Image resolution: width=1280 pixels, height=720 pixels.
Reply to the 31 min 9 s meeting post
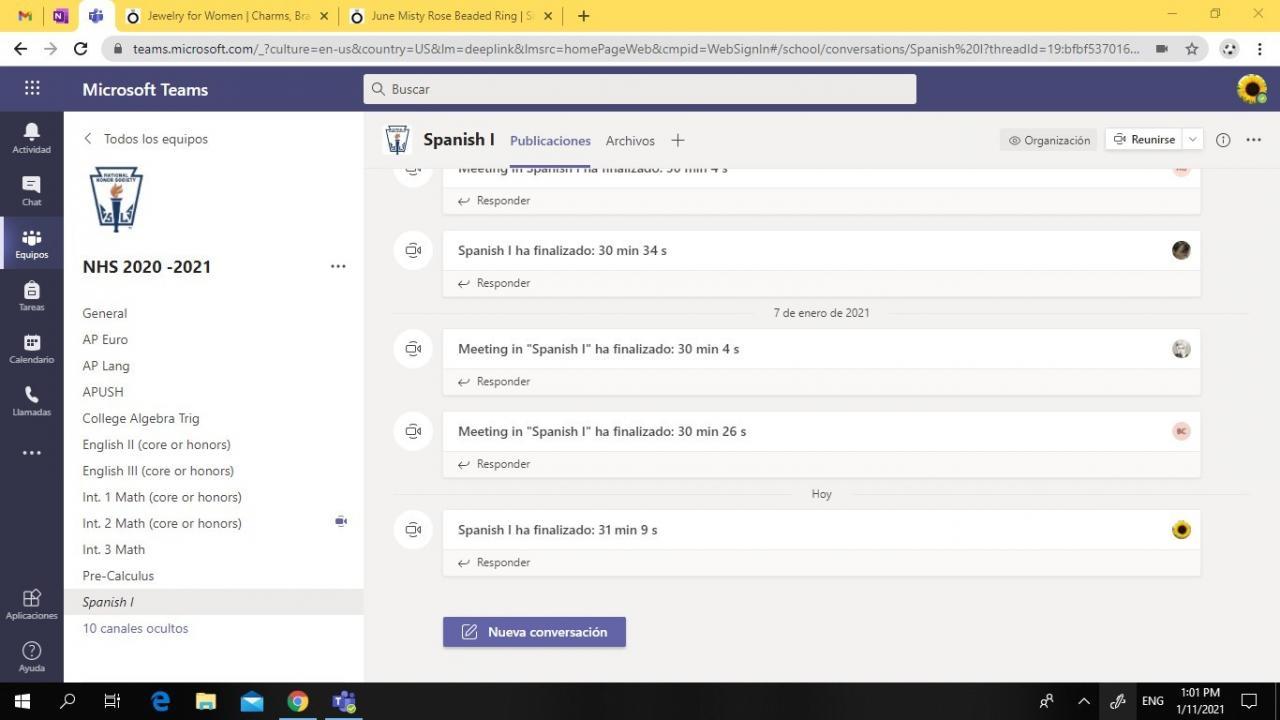point(494,563)
